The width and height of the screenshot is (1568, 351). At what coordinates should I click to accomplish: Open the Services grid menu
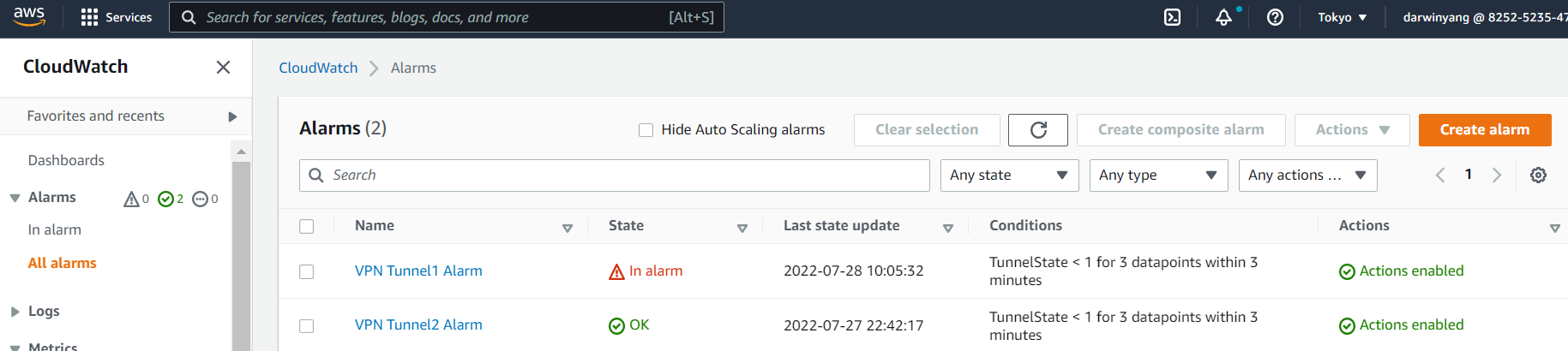click(x=116, y=17)
